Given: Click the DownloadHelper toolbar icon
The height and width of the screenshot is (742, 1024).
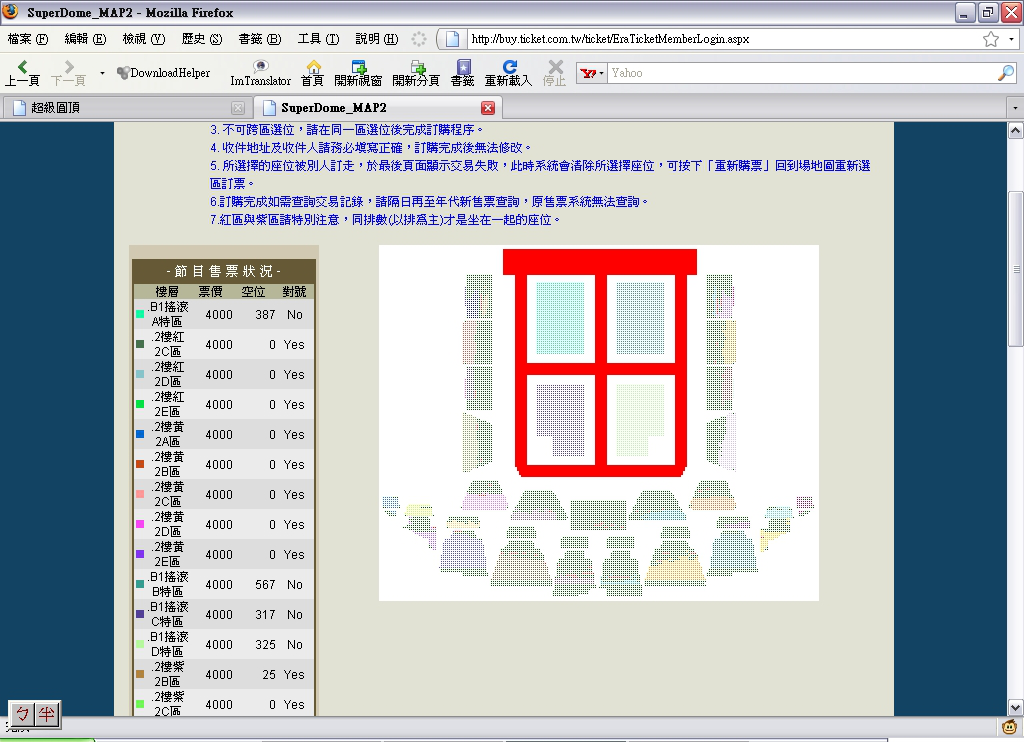Looking at the screenshot, I should [x=164, y=73].
